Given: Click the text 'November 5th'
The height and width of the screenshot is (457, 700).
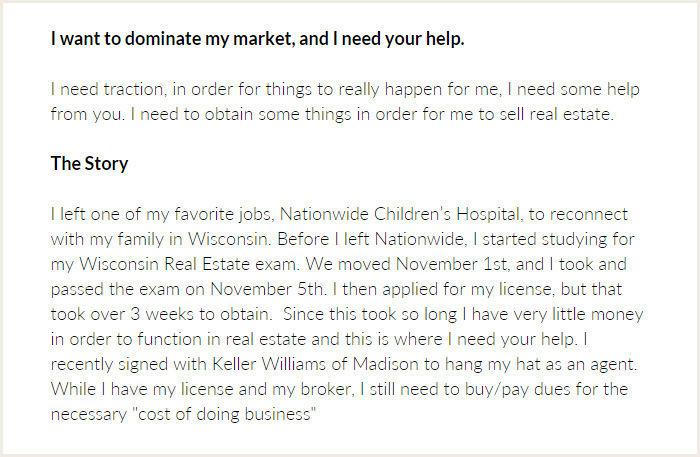Looking at the screenshot, I should click(267, 290).
